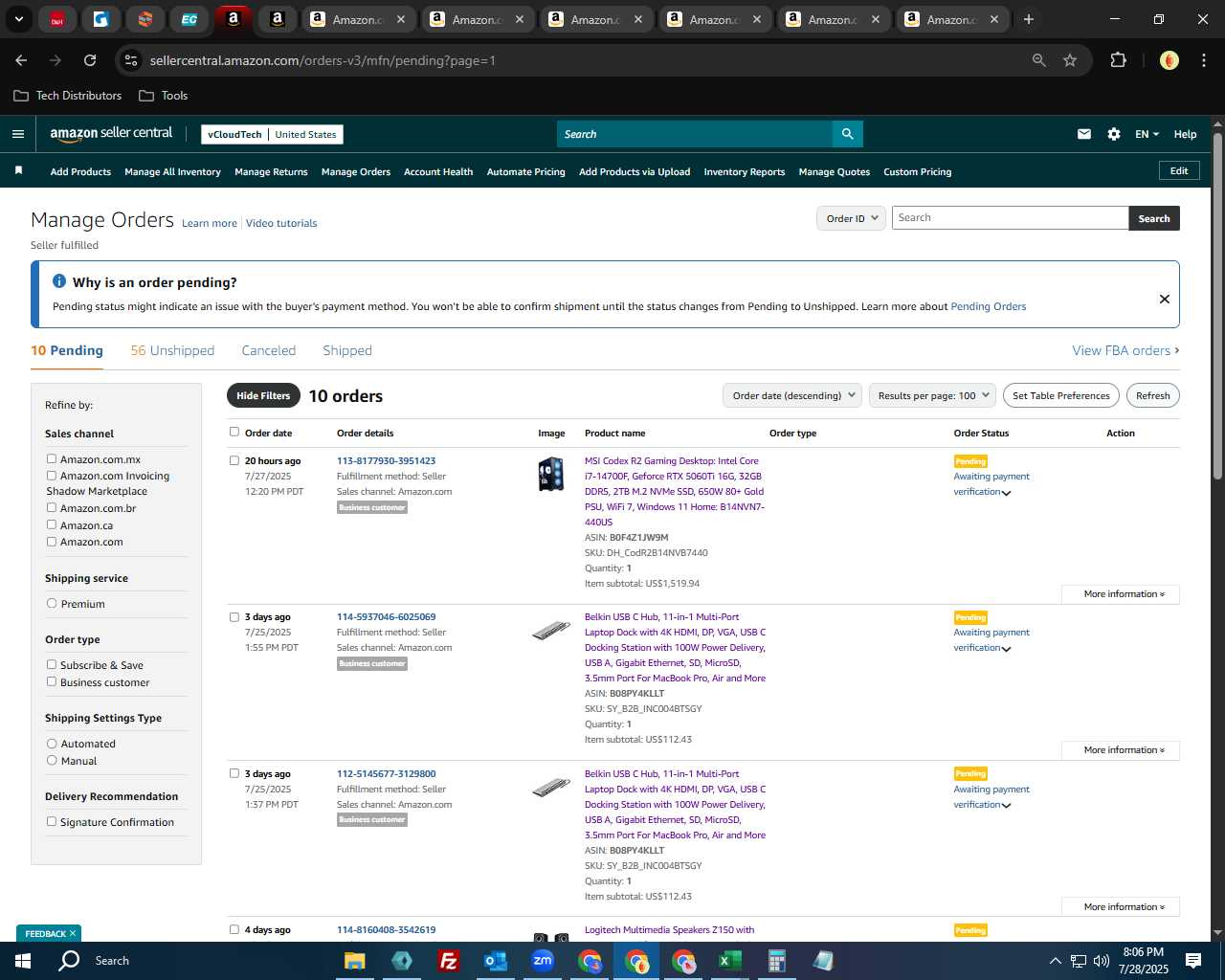Open the Results per page dropdown
Screen dimensions: 1225x980
(x=933, y=395)
